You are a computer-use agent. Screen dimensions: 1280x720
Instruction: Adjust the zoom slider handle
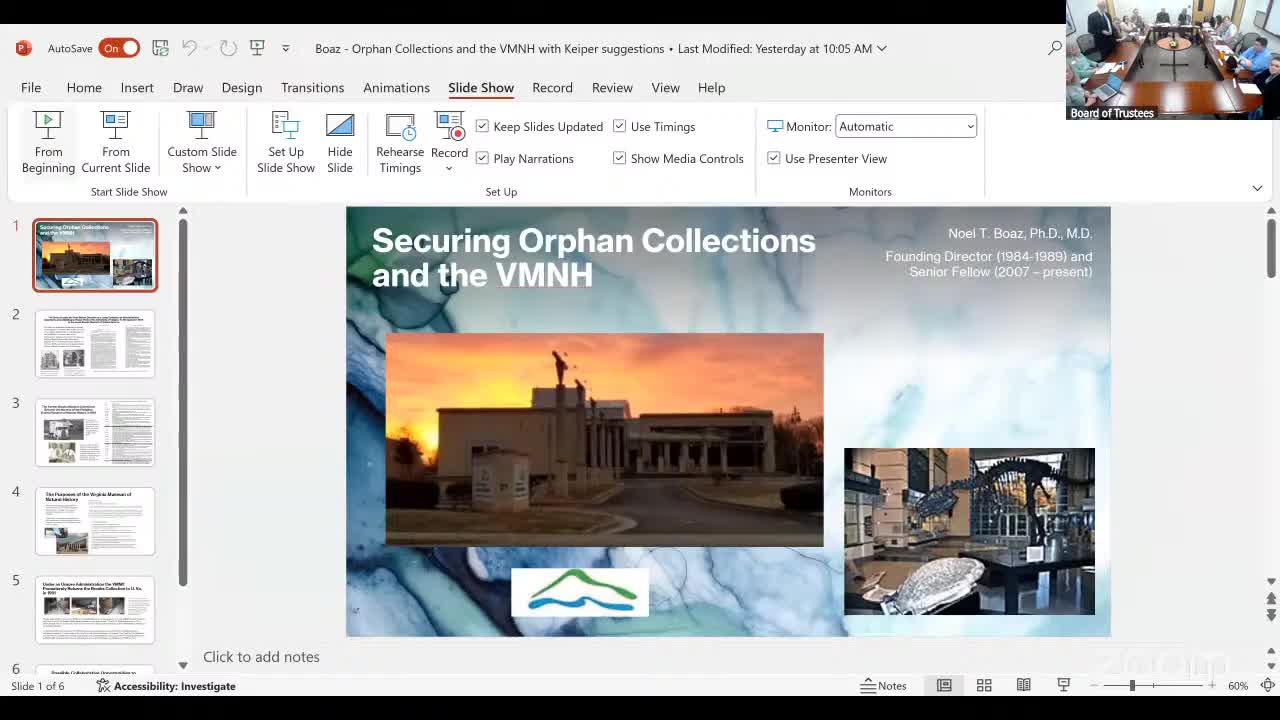(1132, 686)
